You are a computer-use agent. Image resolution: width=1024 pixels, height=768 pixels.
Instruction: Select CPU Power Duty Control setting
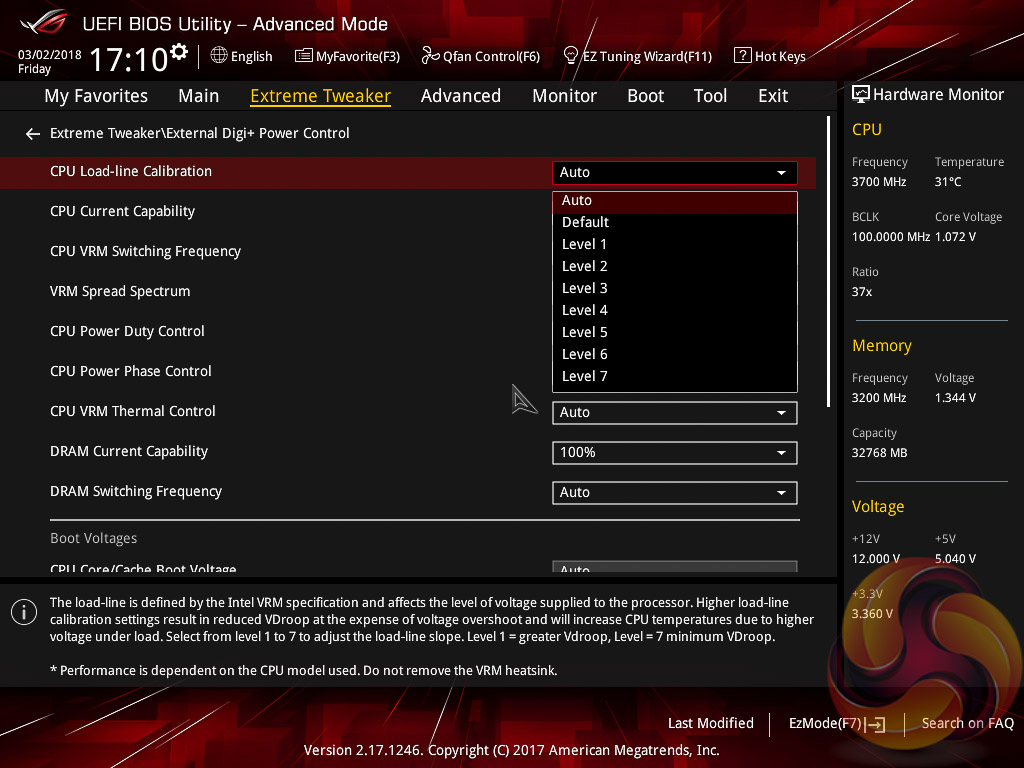[x=127, y=331]
